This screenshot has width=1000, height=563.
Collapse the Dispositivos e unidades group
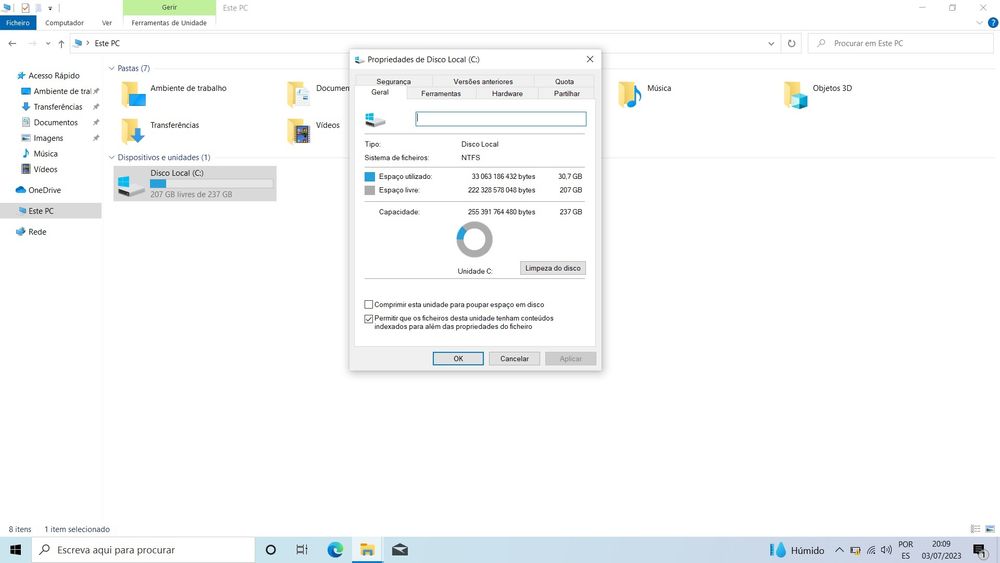112,157
